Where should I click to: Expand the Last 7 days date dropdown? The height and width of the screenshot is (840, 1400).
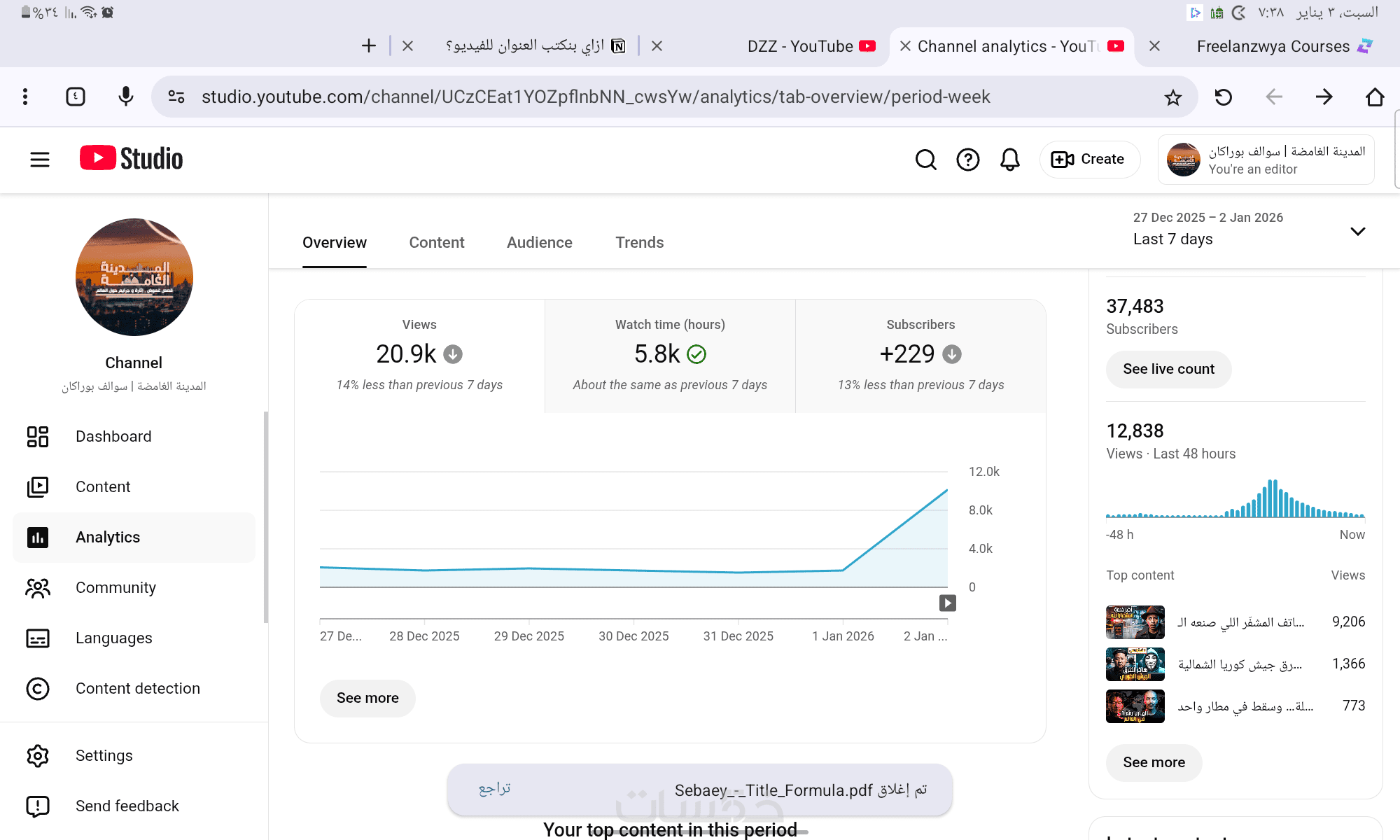pyautogui.click(x=1357, y=232)
